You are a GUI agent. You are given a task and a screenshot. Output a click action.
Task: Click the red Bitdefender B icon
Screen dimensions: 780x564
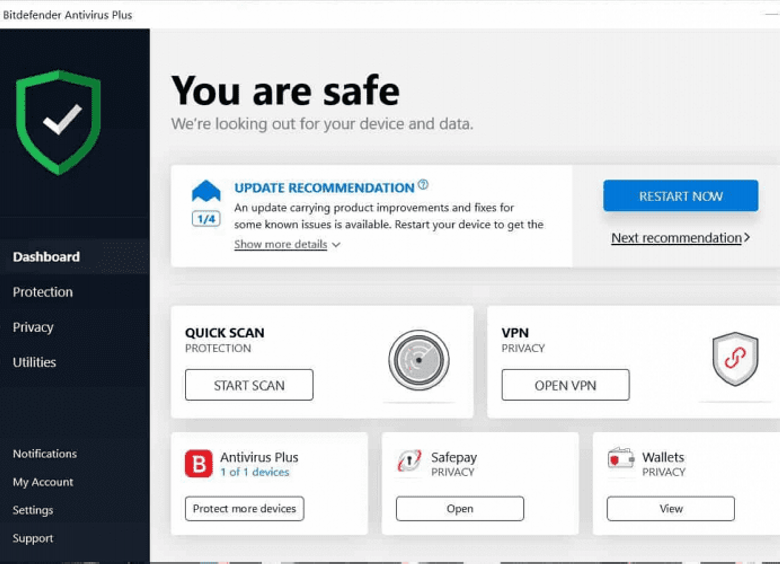[198, 464]
